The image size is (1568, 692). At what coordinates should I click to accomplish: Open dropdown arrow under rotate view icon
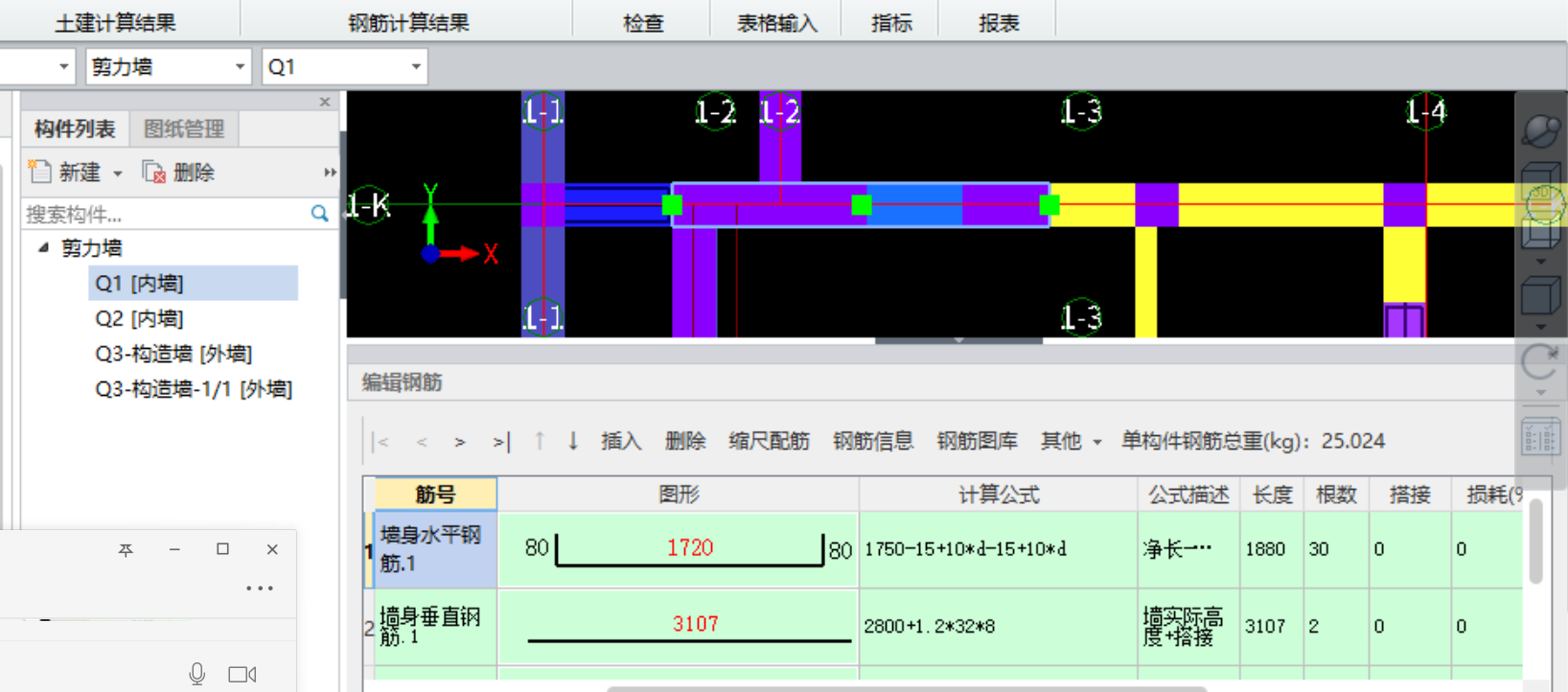point(1541,393)
